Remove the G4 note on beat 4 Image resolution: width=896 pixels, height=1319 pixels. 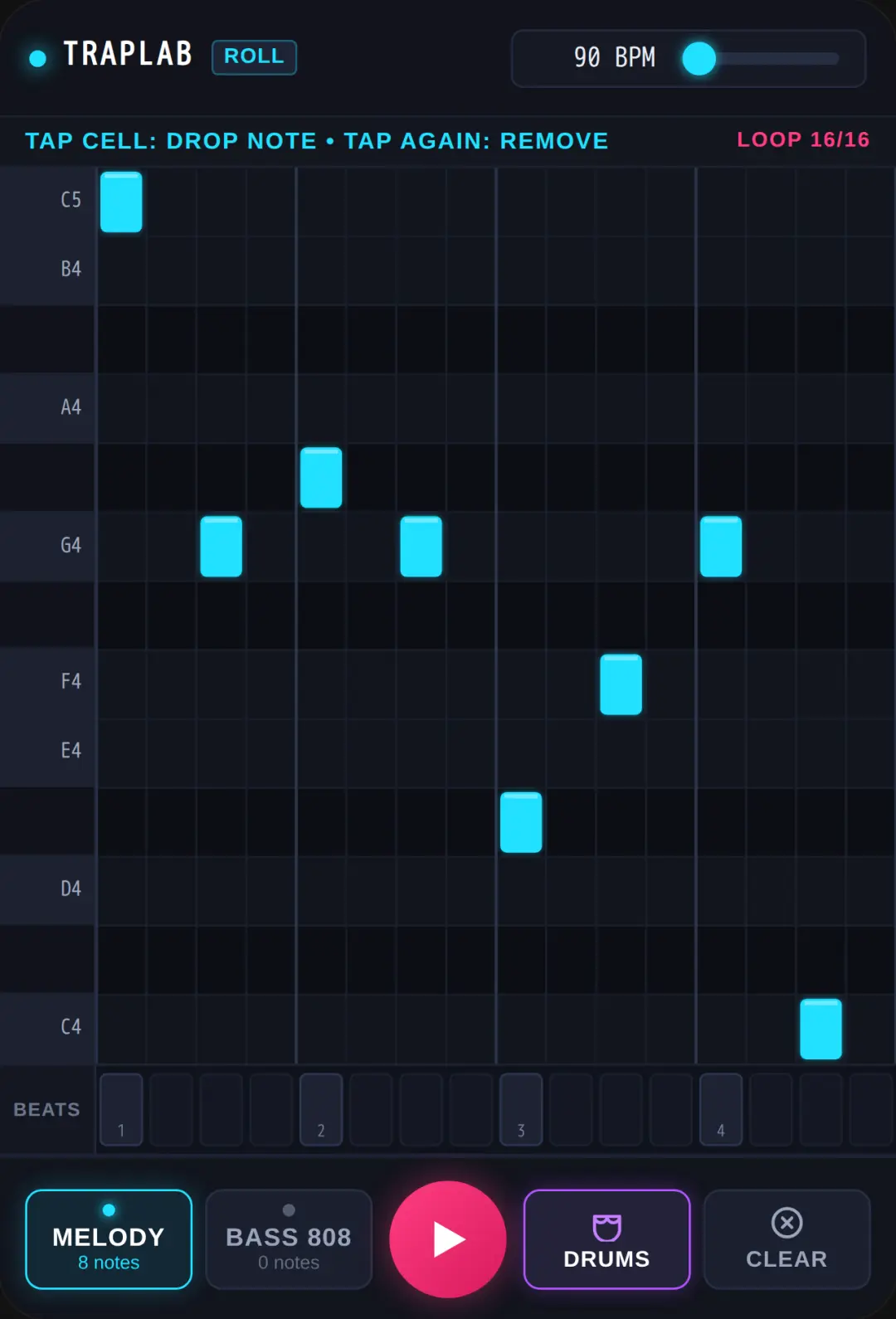tap(721, 546)
